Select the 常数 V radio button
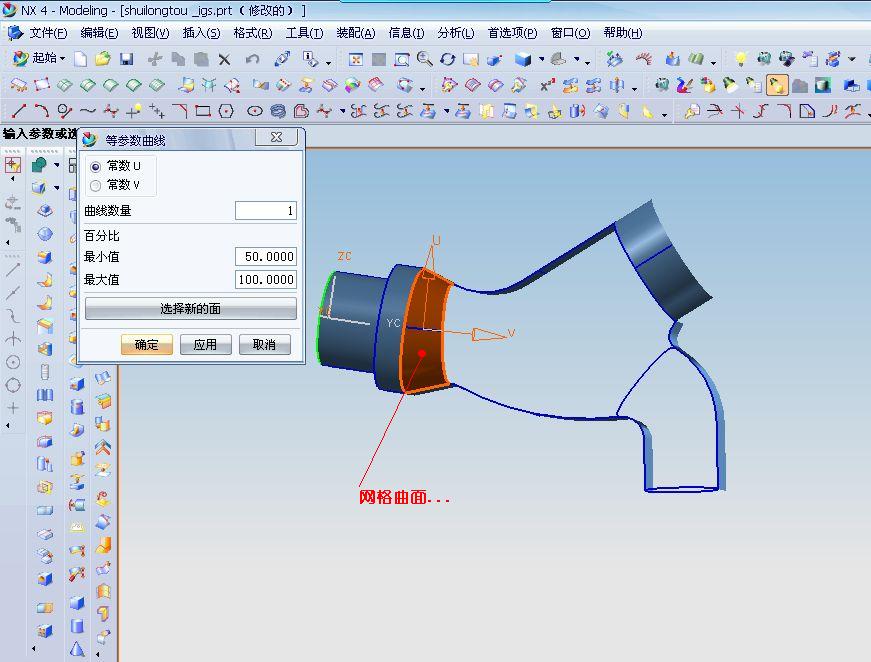The image size is (871, 662). (x=96, y=185)
